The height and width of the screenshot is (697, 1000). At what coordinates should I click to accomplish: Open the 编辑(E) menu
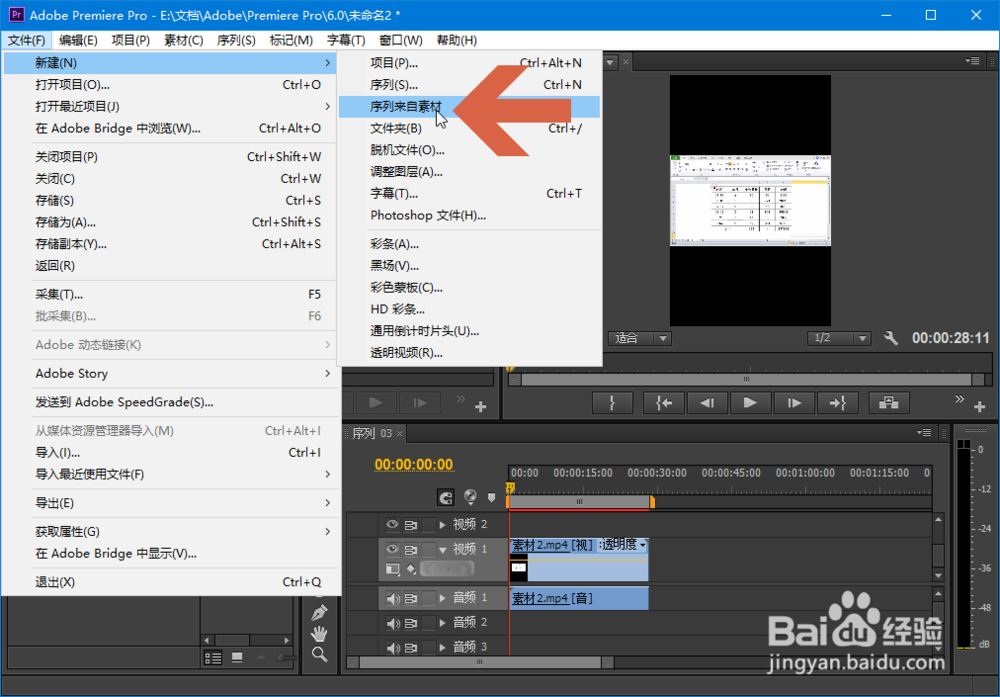pos(78,40)
